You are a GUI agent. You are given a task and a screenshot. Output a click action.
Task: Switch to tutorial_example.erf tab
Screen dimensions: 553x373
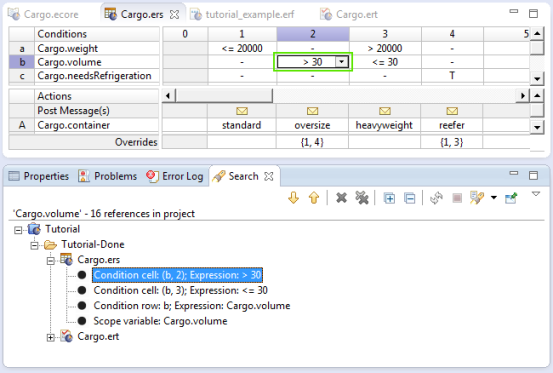(x=242, y=14)
